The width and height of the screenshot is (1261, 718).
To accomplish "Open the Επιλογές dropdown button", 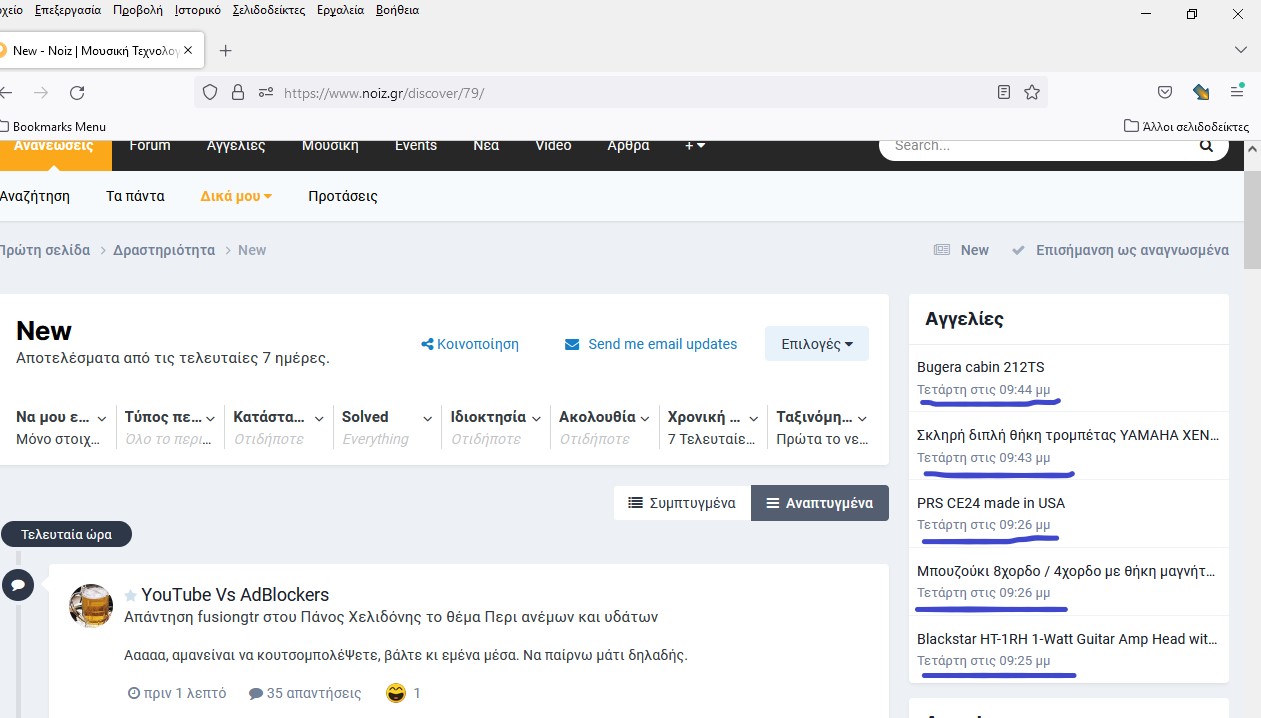I will tap(817, 344).
